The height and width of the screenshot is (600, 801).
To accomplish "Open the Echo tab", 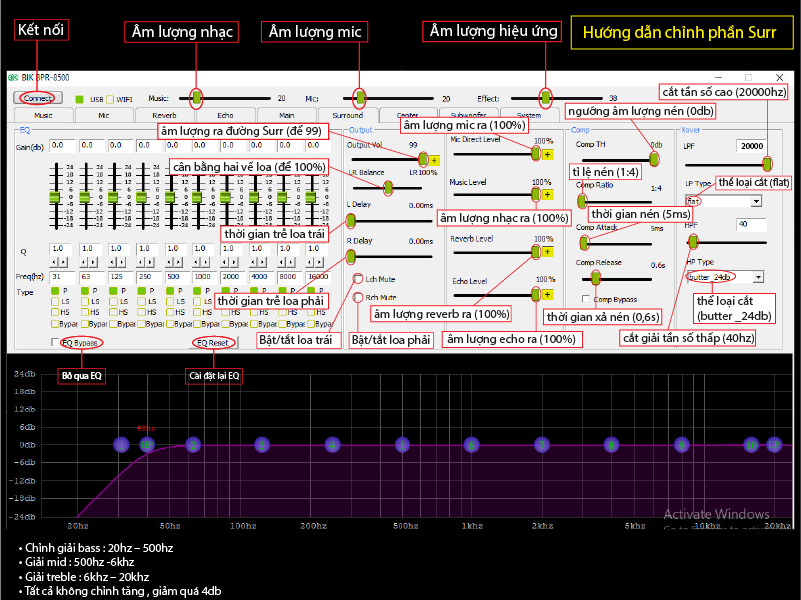I will (x=225, y=115).
